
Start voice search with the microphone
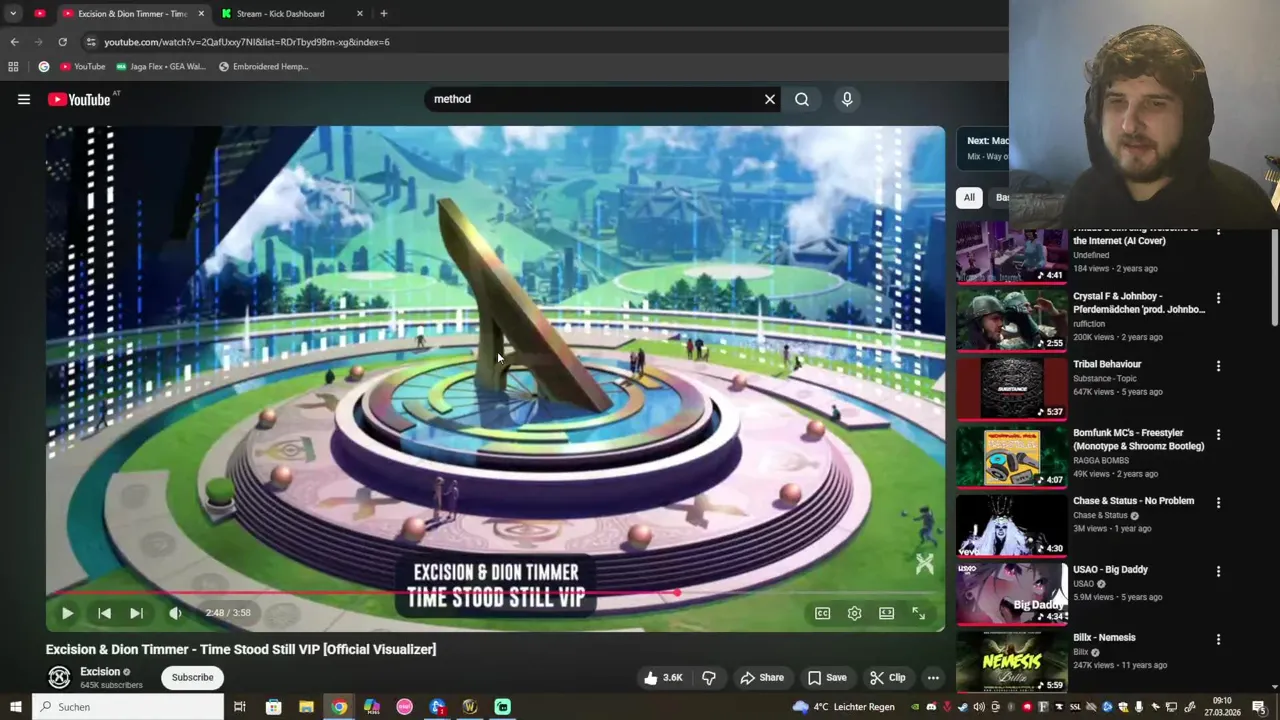(x=847, y=99)
